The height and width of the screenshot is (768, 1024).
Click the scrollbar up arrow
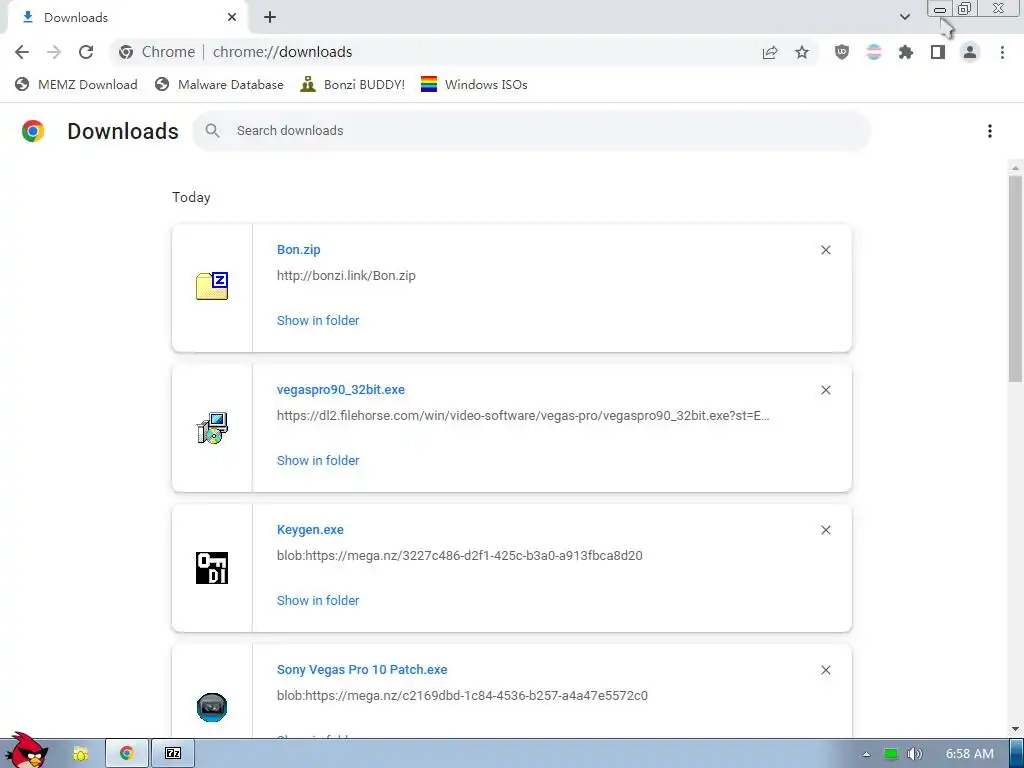click(x=1016, y=168)
